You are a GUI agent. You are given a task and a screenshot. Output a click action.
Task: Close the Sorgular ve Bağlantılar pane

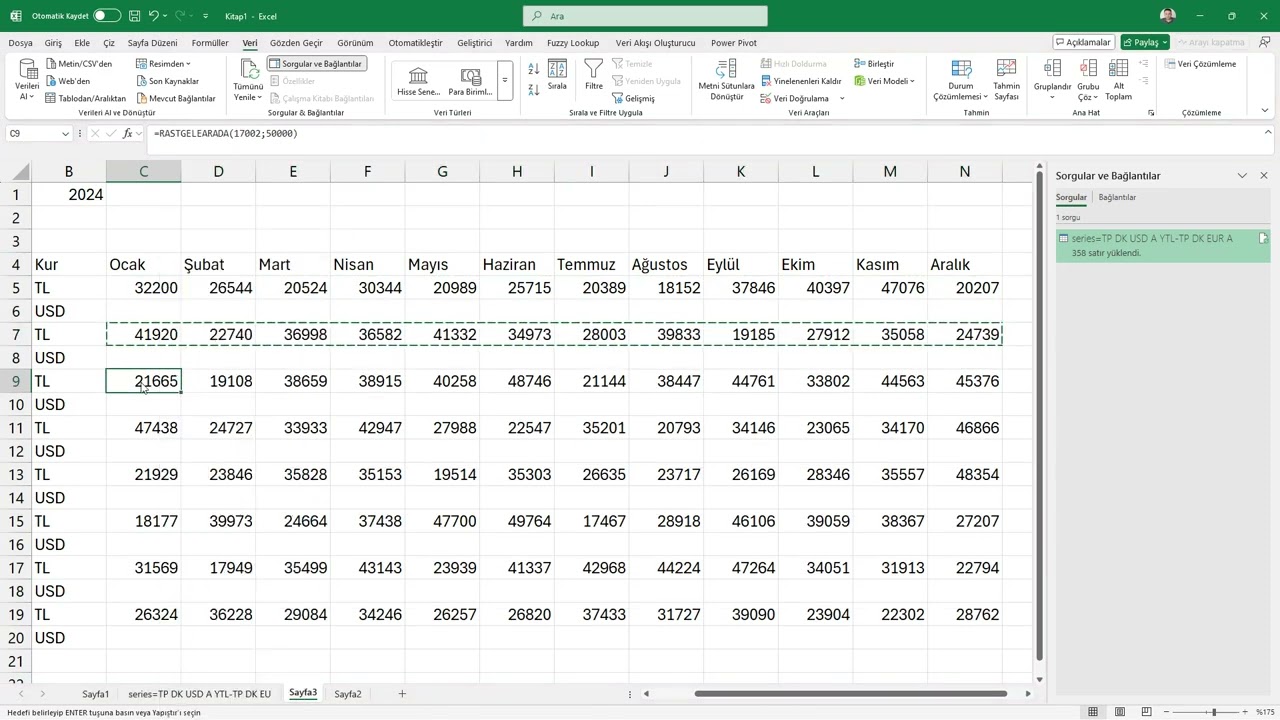1264,176
